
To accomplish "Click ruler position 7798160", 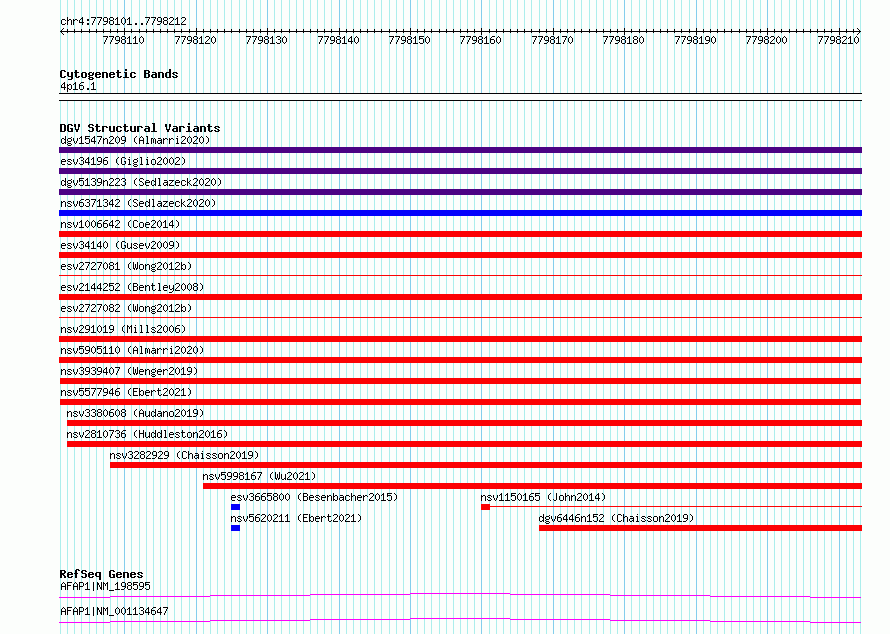I will click(481, 40).
